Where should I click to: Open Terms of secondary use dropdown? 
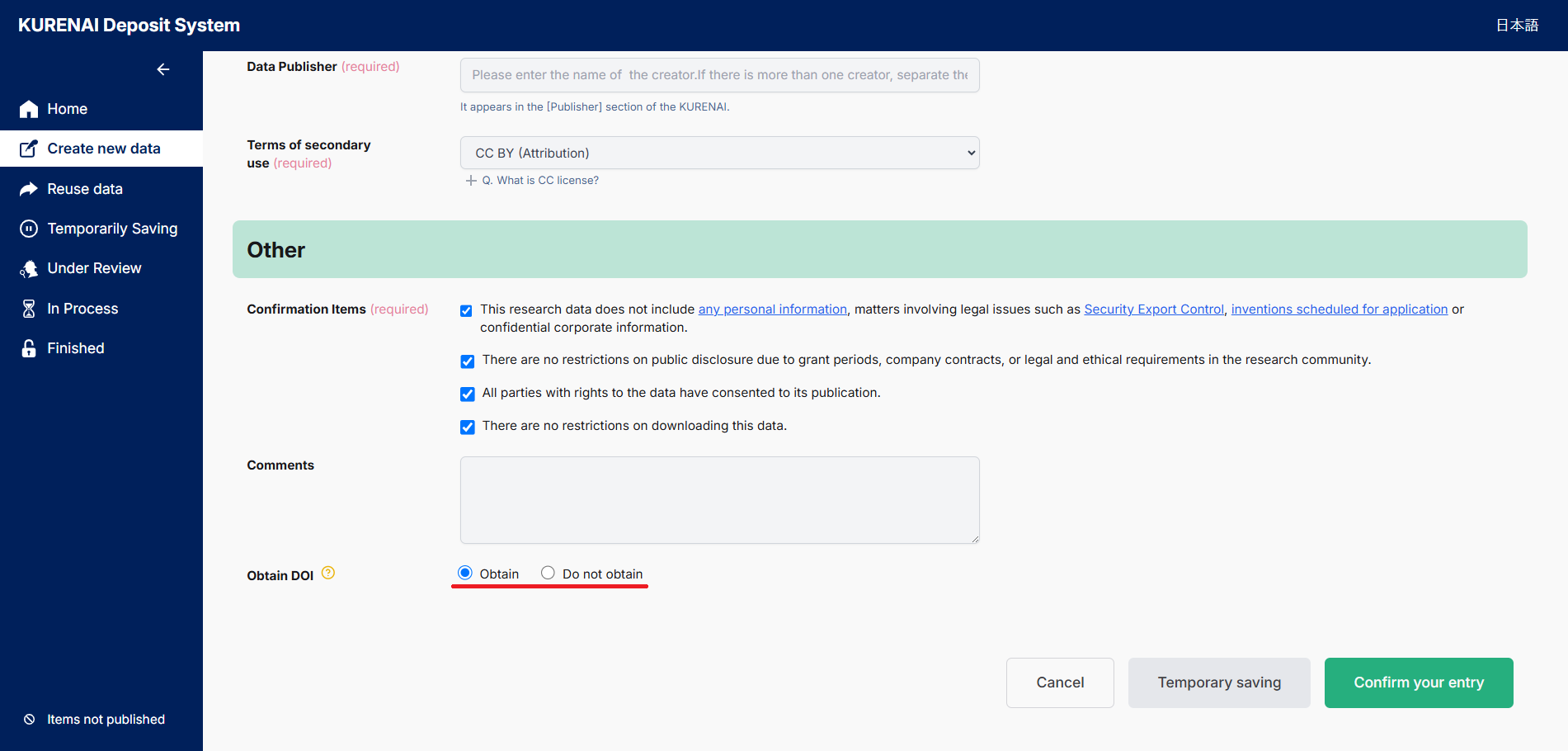[x=719, y=153]
